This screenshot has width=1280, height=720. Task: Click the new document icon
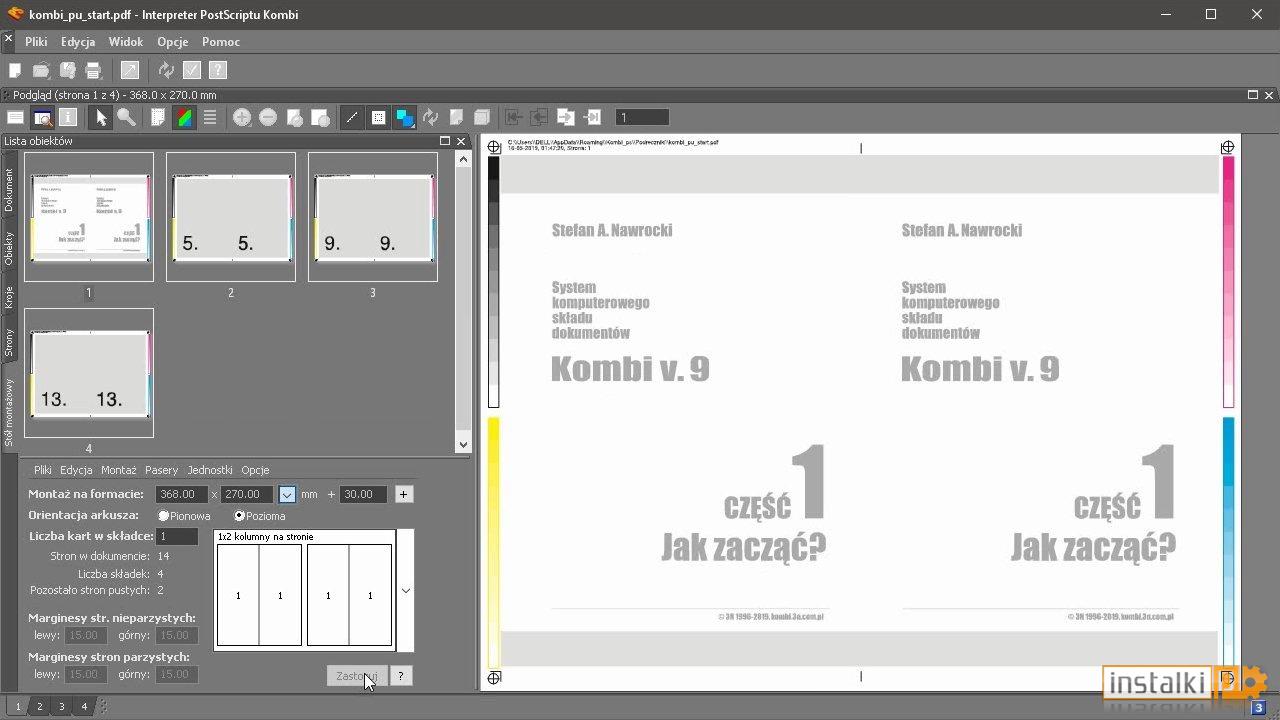pos(15,70)
